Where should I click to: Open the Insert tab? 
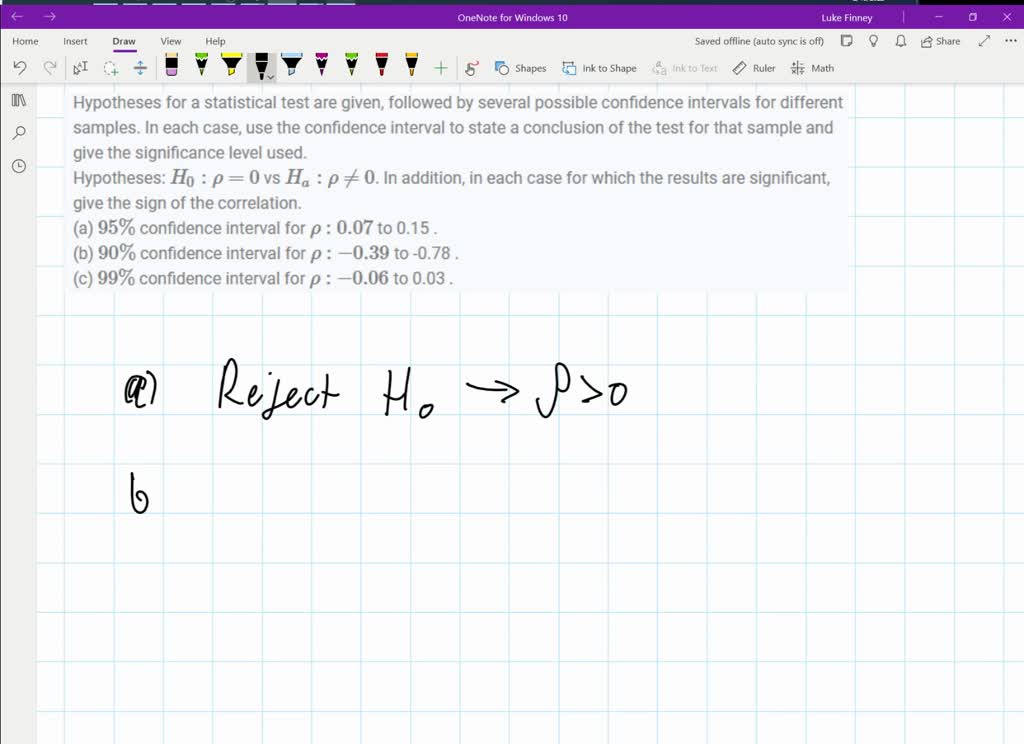click(x=75, y=41)
